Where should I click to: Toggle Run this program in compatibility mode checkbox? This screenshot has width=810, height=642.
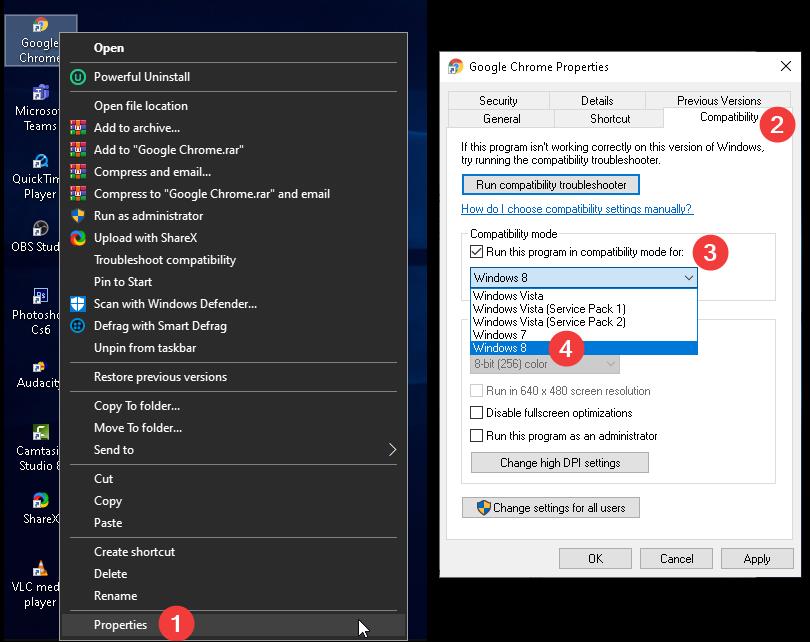(476, 252)
